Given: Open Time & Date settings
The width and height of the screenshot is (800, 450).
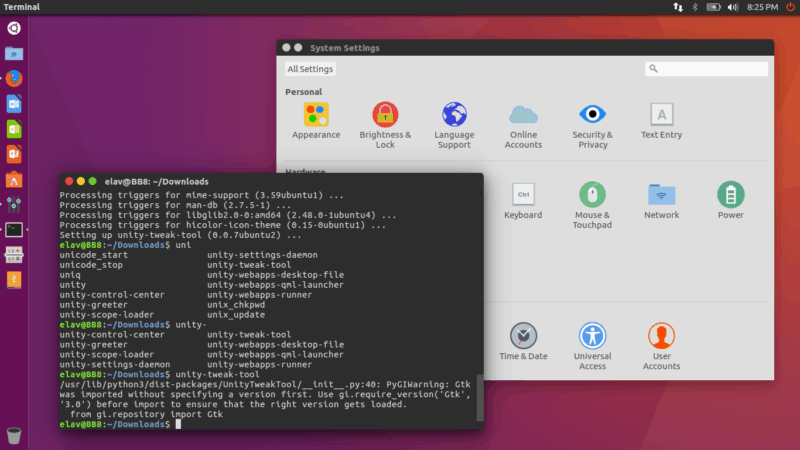Looking at the screenshot, I should [523, 342].
